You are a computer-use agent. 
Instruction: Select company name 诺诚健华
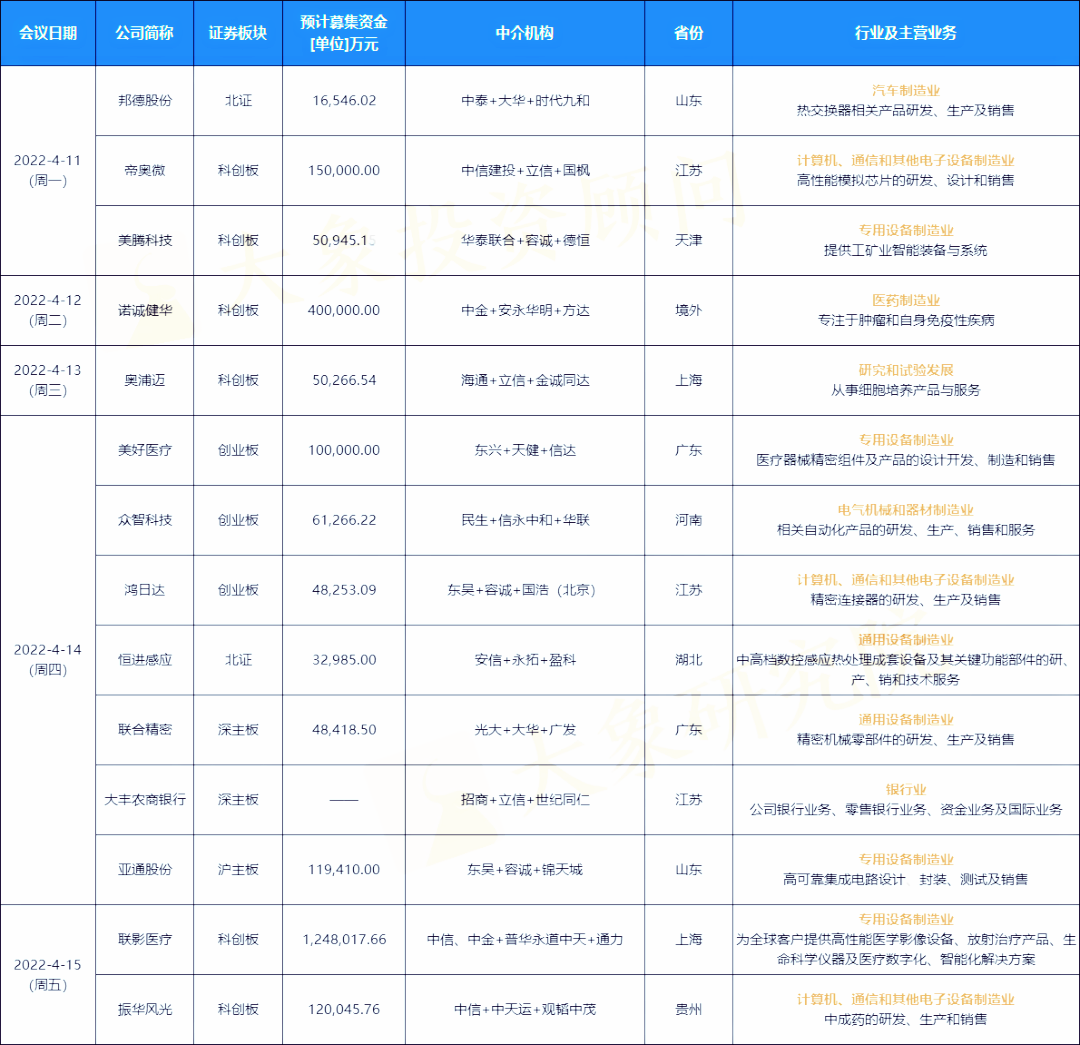tap(145, 310)
